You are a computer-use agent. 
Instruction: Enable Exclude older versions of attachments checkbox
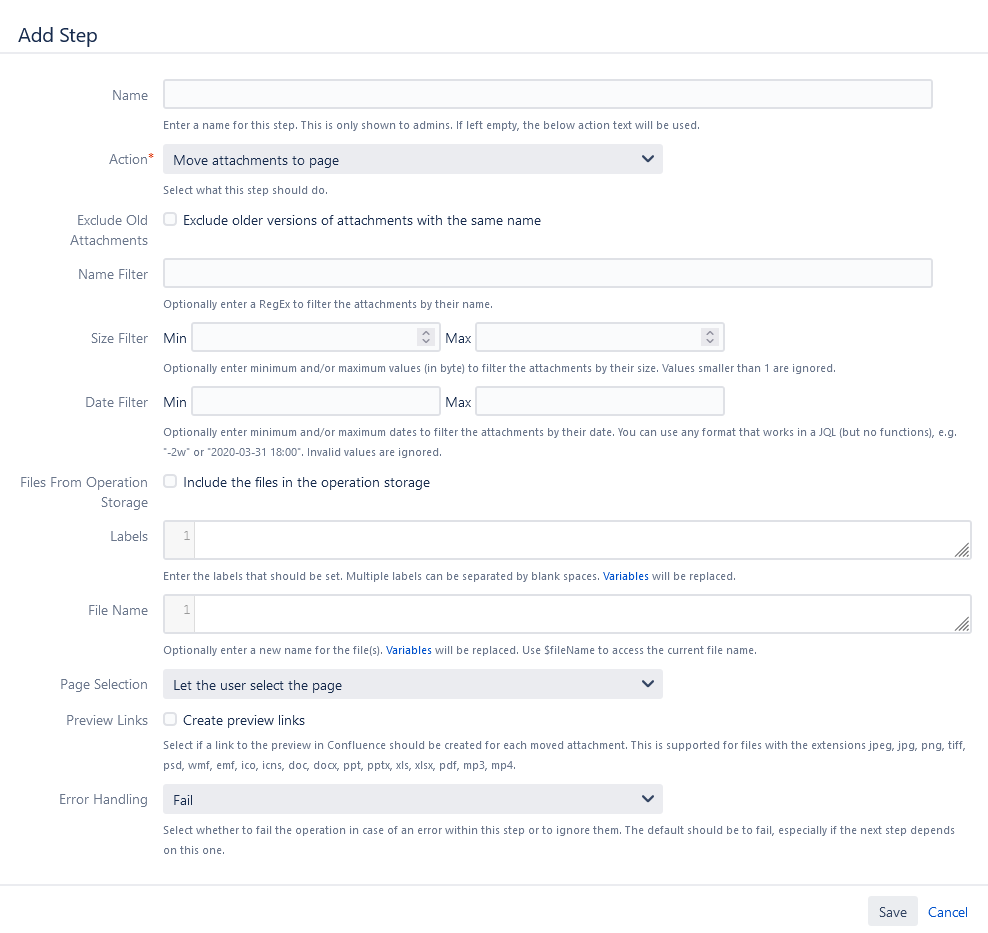click(x=171, y=220)
